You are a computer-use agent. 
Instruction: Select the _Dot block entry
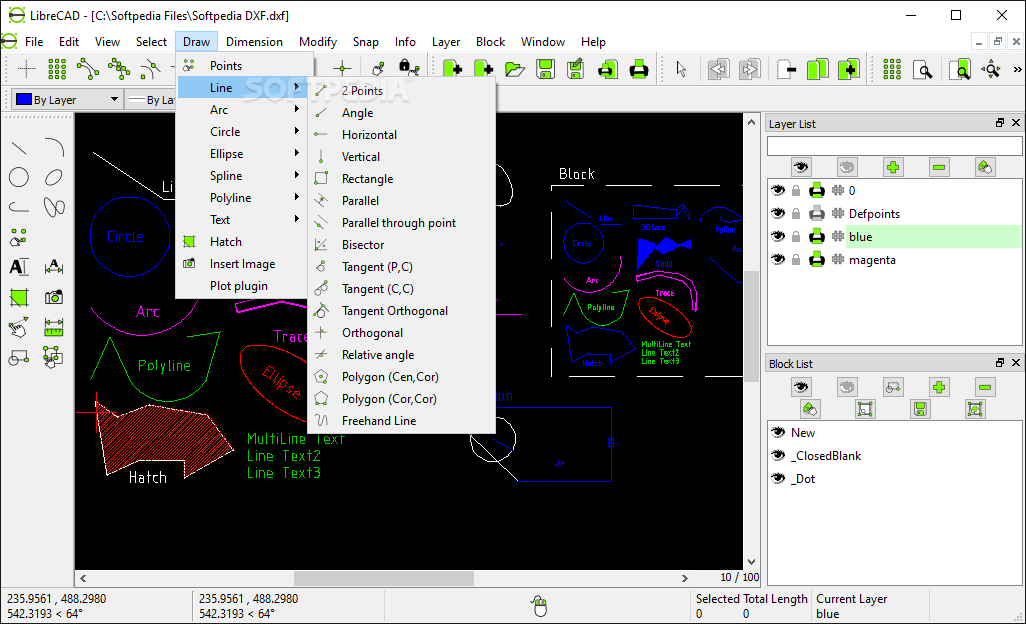click(x=894, y=479)
